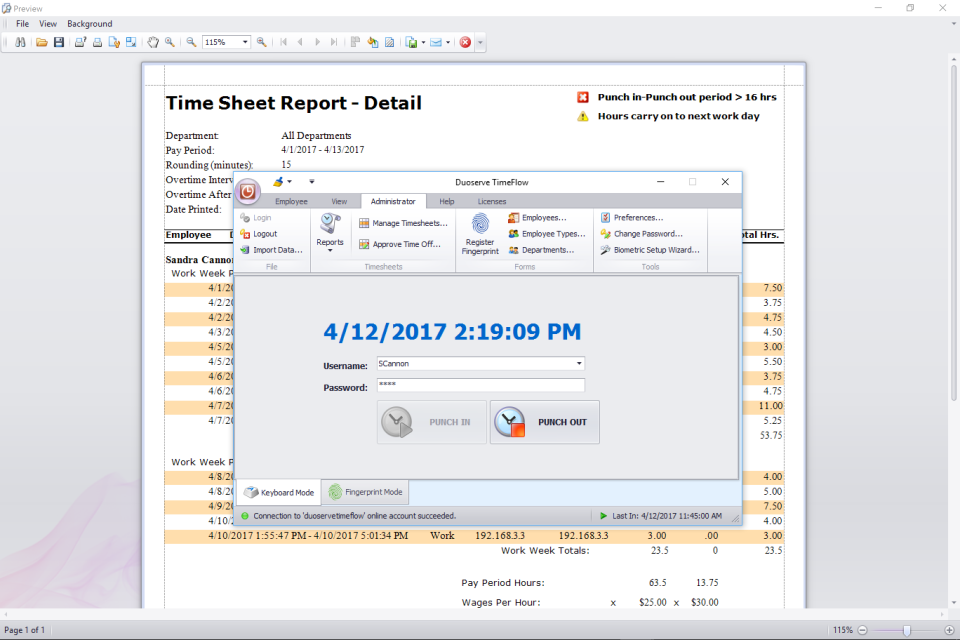Expand the Export Document dropdown arrow

tap(423, 42)
